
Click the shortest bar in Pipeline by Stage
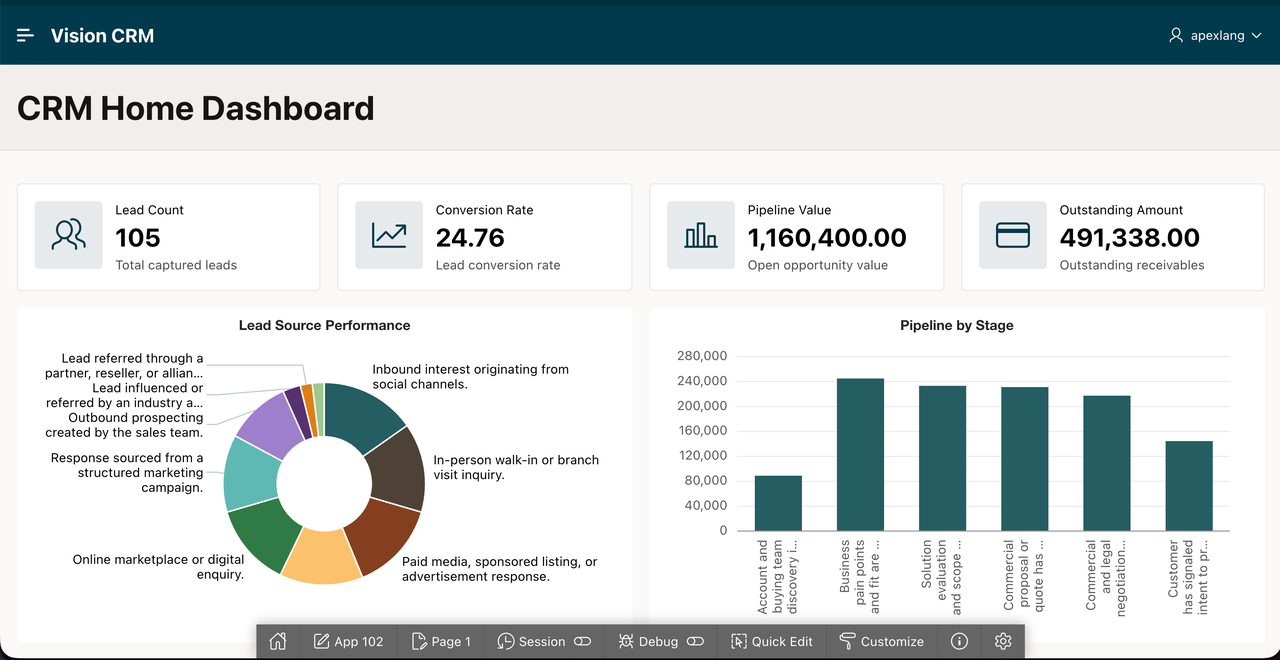pyautogui.click(x=778, y=503)
